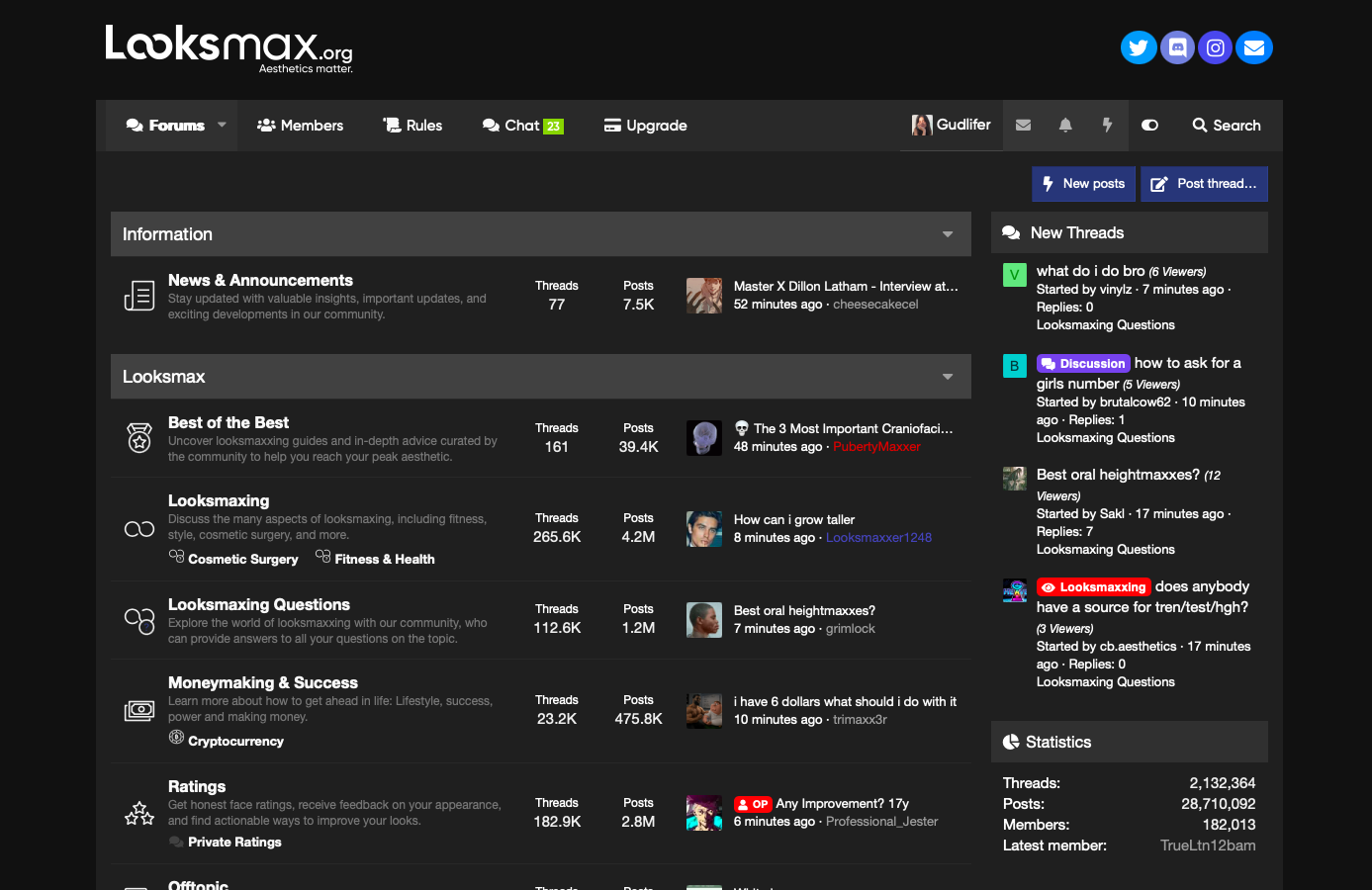Open the Search box in navbar
The height and width of the screenshot is (890, 1372).
[1227, 126]
